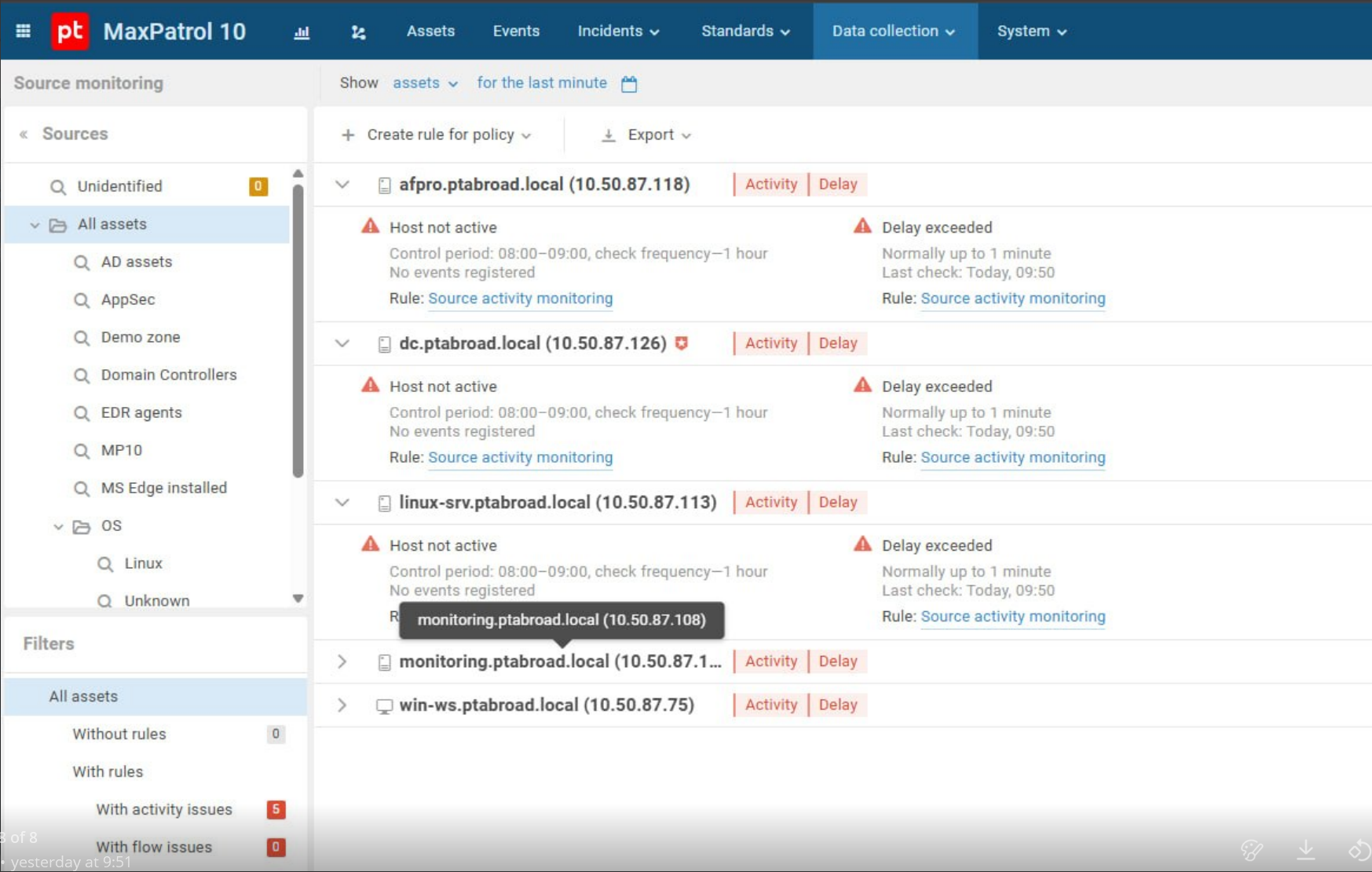
Task: Change the 'for the last minute' time range
Action: [x=542, y=82]
